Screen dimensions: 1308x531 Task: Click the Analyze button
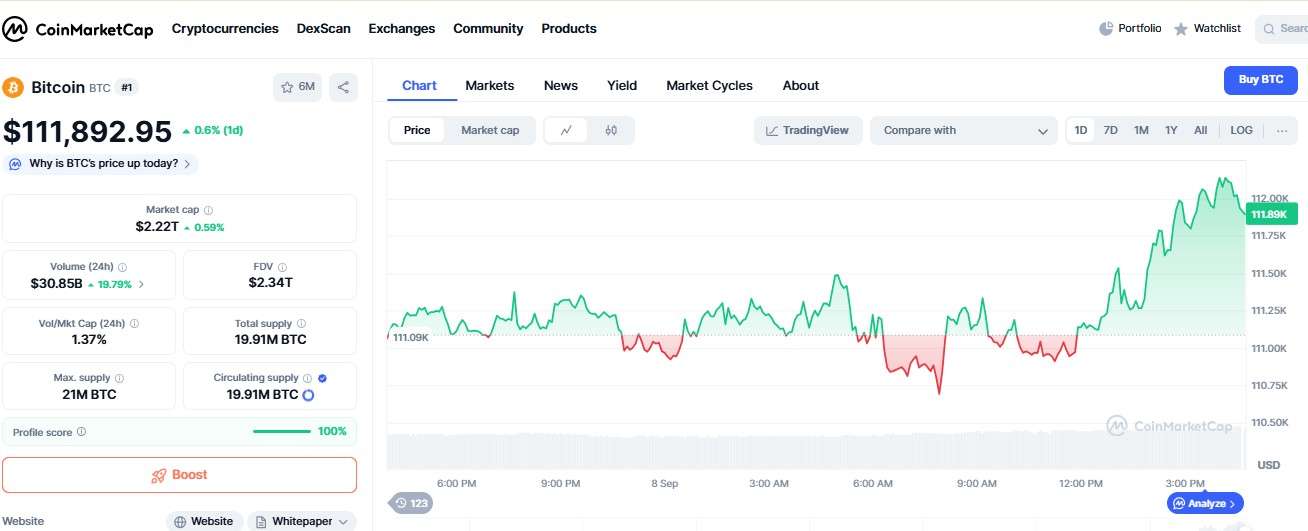click(x=1205, y=503)
